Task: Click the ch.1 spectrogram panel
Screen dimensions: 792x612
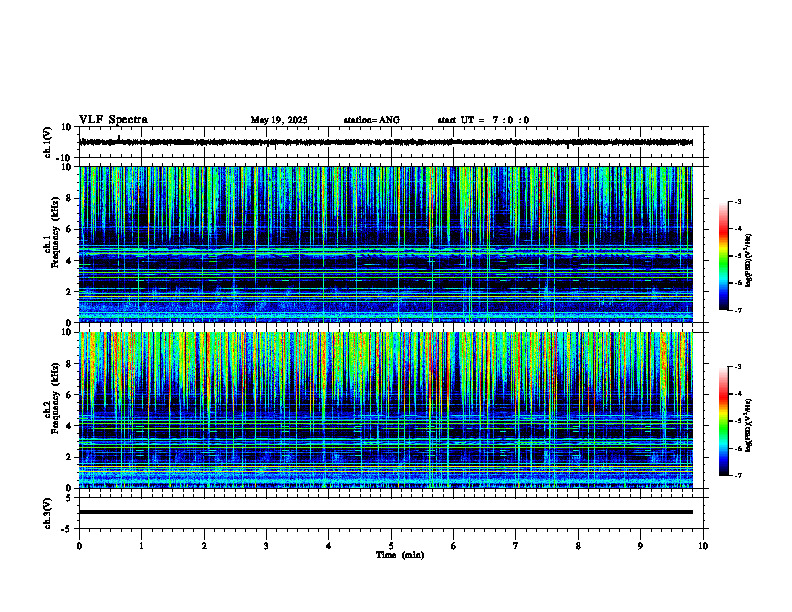Action: [x=386, y=244]
